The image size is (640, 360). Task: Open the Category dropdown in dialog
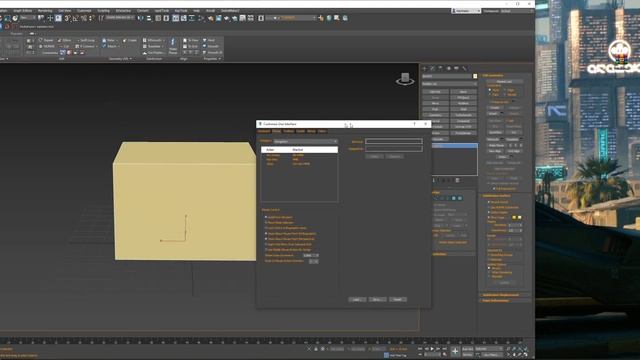306,141
